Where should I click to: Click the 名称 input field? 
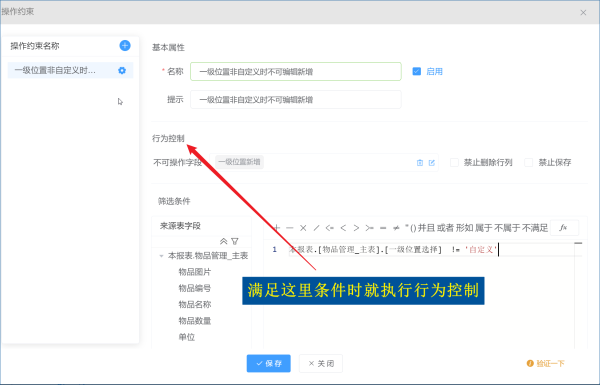(296, 72)
